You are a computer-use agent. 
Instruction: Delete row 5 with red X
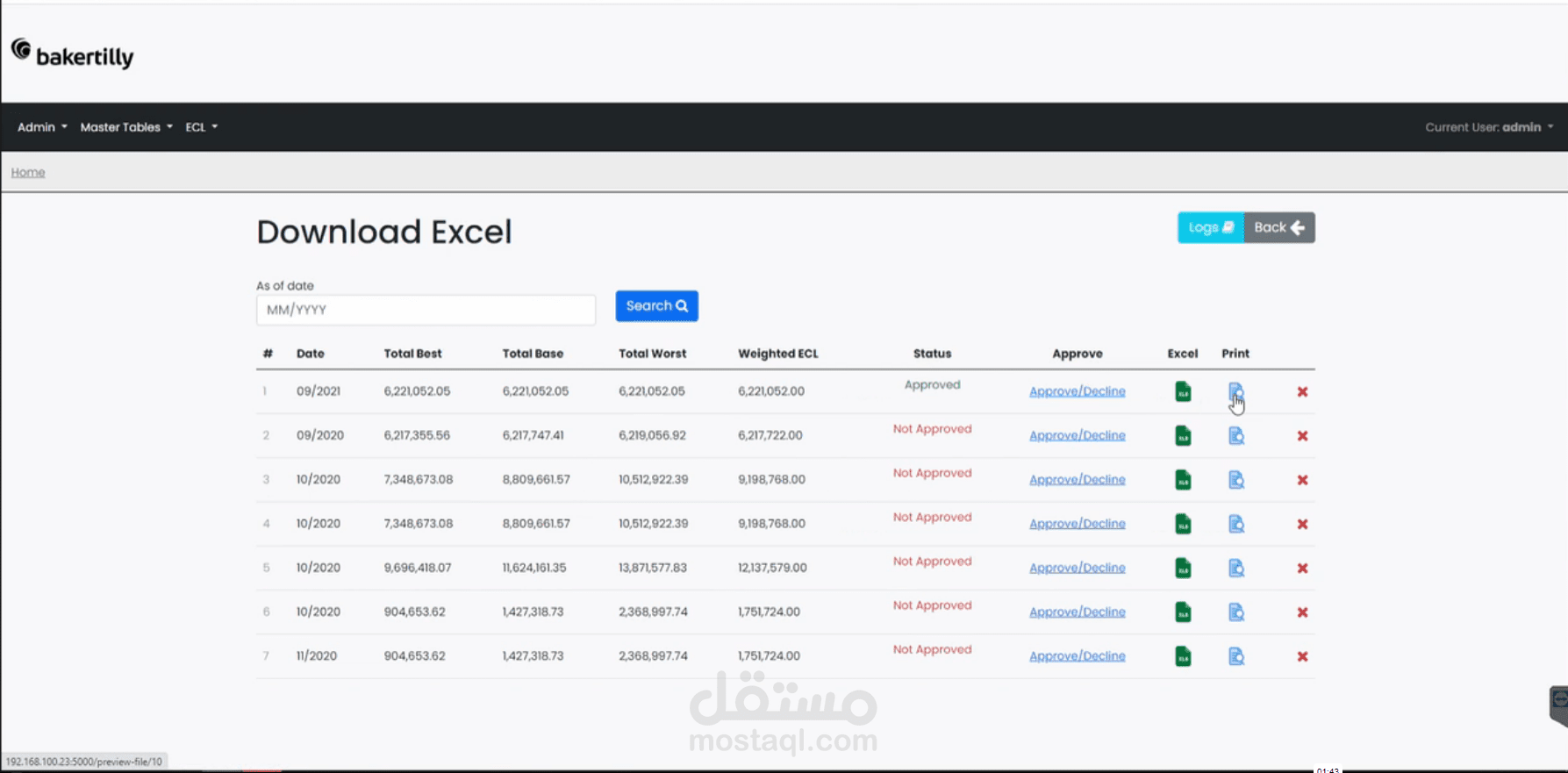click(1302, 569)
